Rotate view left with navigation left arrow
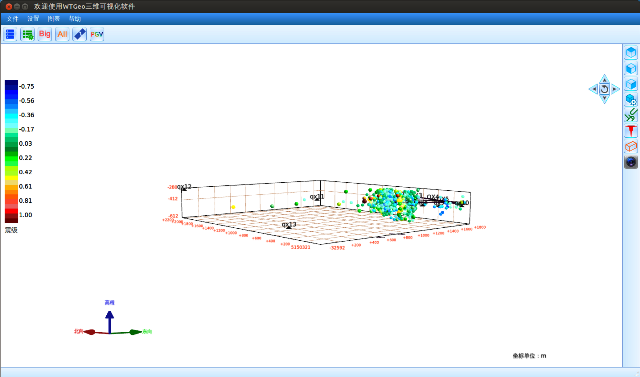Screen dimensions: 640x377 coord(594,89)
